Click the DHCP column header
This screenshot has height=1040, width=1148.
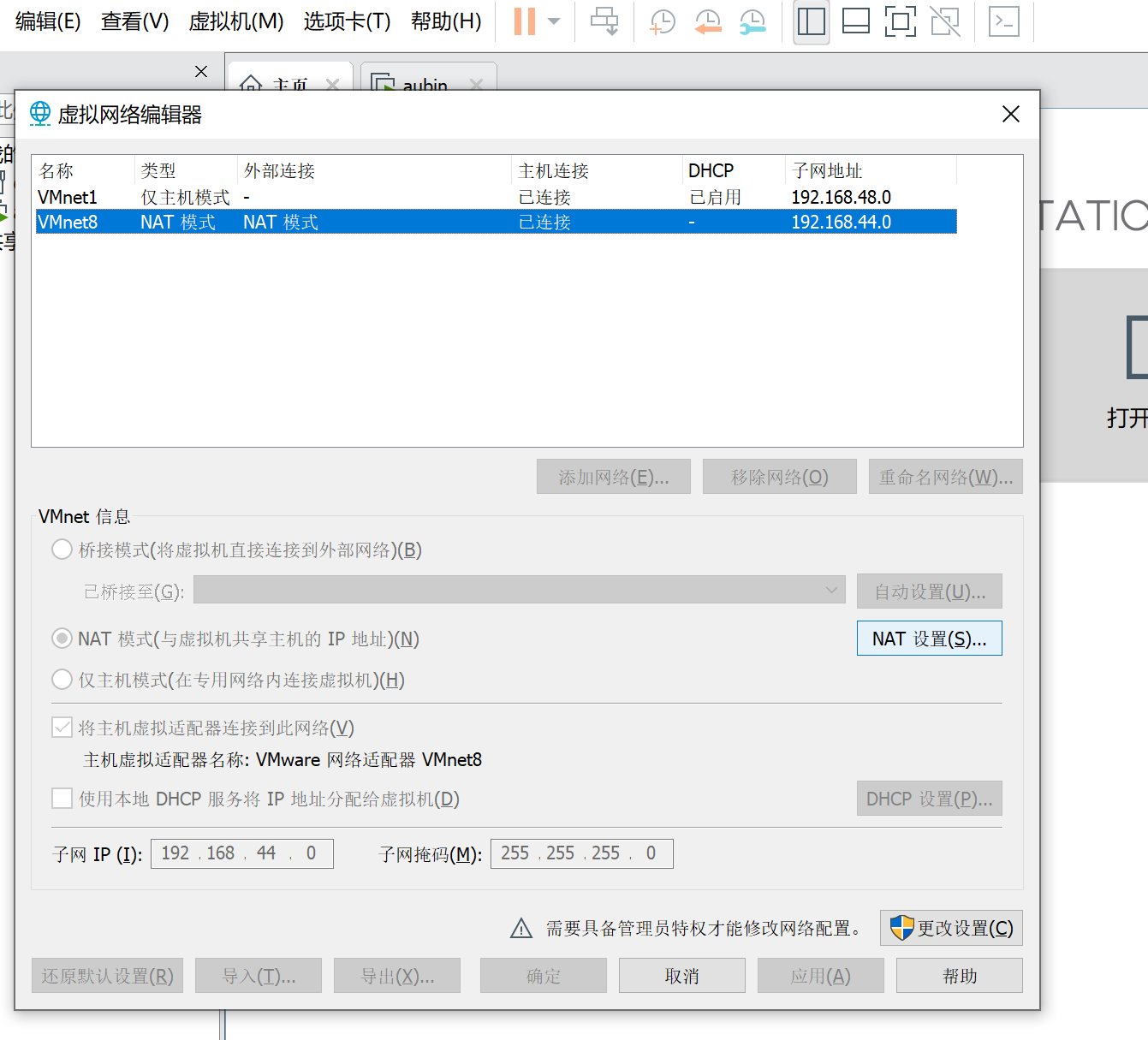click(734, 171)
